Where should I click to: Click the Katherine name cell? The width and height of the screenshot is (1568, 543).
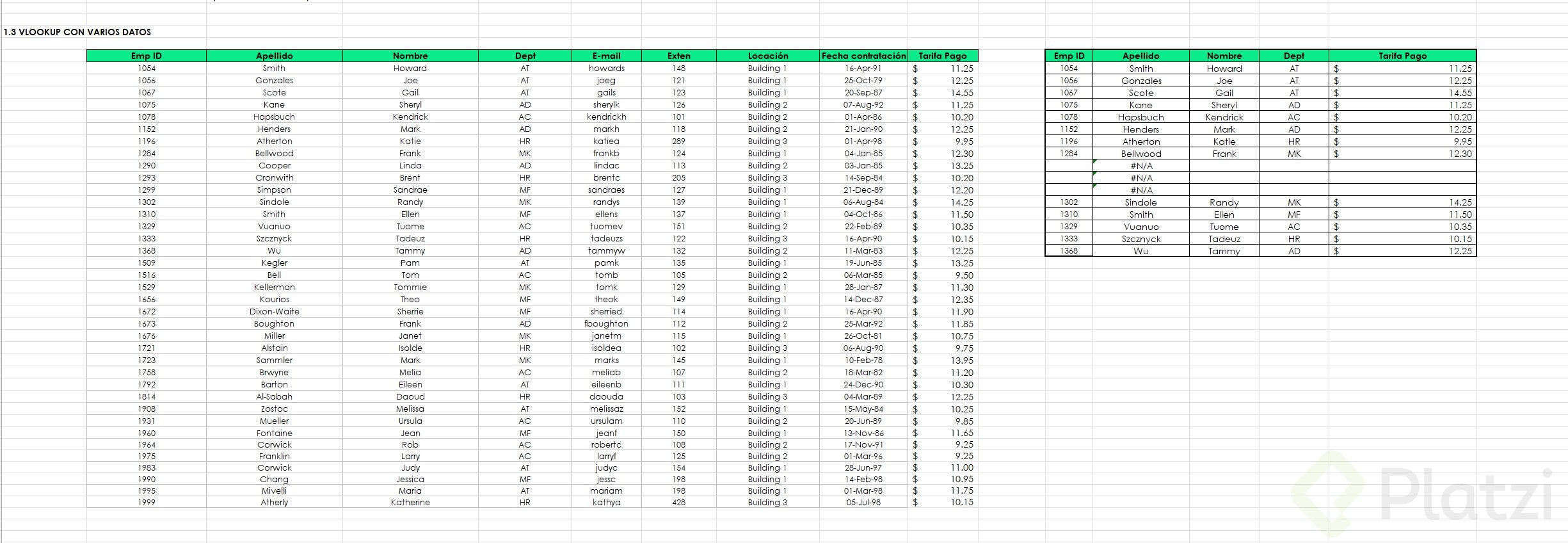(410, 503)
